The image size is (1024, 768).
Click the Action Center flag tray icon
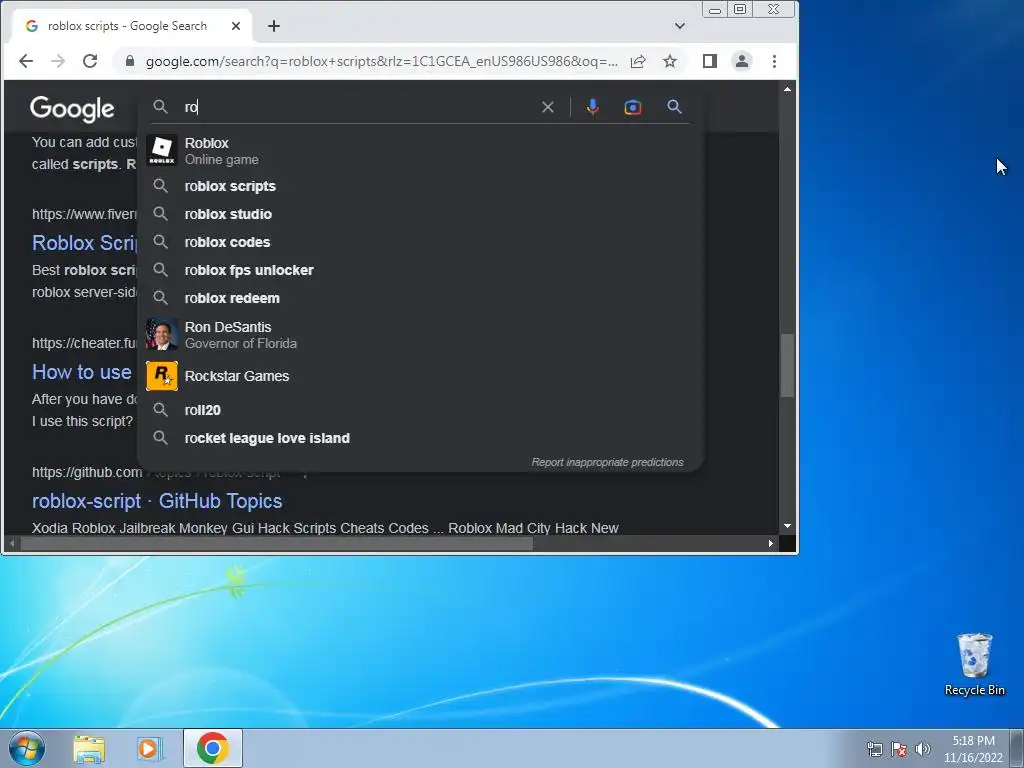899,749
